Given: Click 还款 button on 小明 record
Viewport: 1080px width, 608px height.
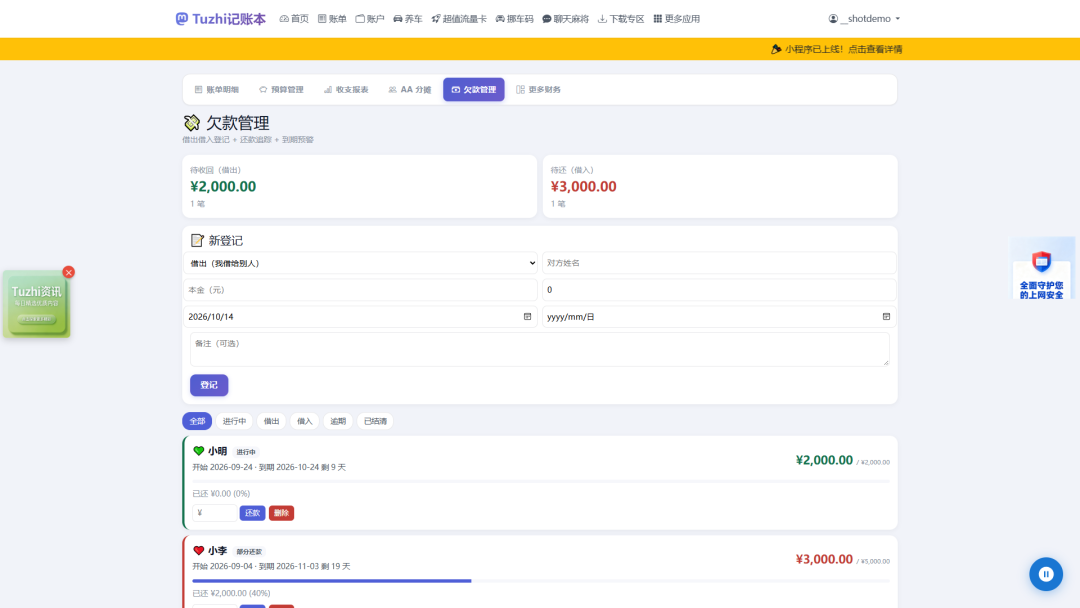Looking at the screenshot, I should point(252,513).
